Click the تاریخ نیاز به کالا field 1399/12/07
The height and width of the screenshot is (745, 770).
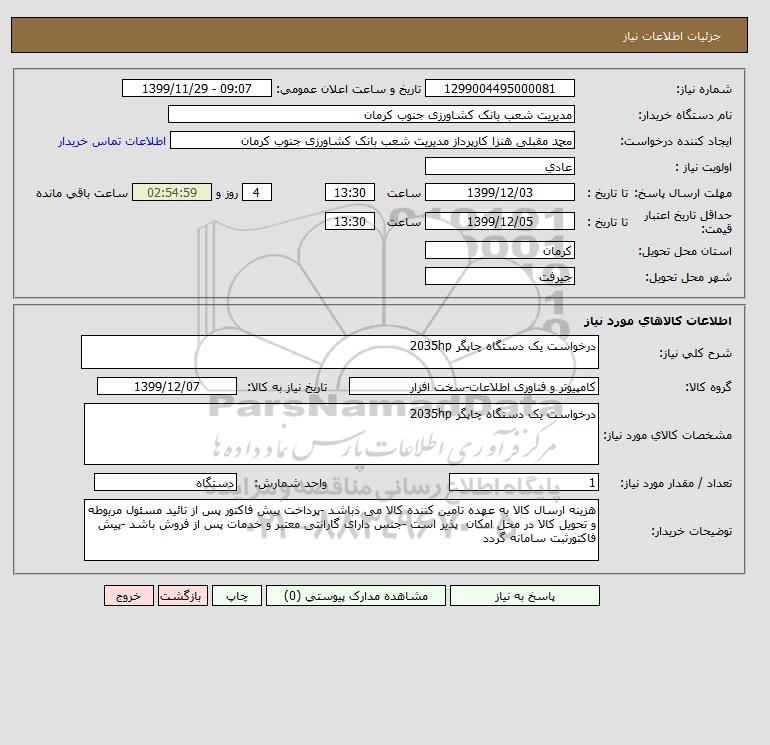coord(167,386)
